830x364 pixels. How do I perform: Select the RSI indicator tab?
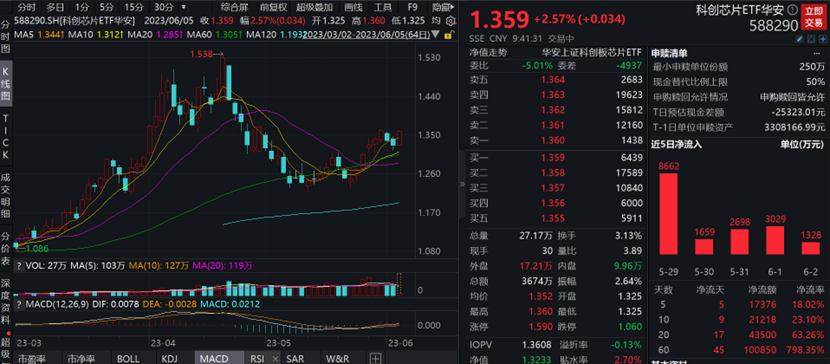[x=257, y=358]
